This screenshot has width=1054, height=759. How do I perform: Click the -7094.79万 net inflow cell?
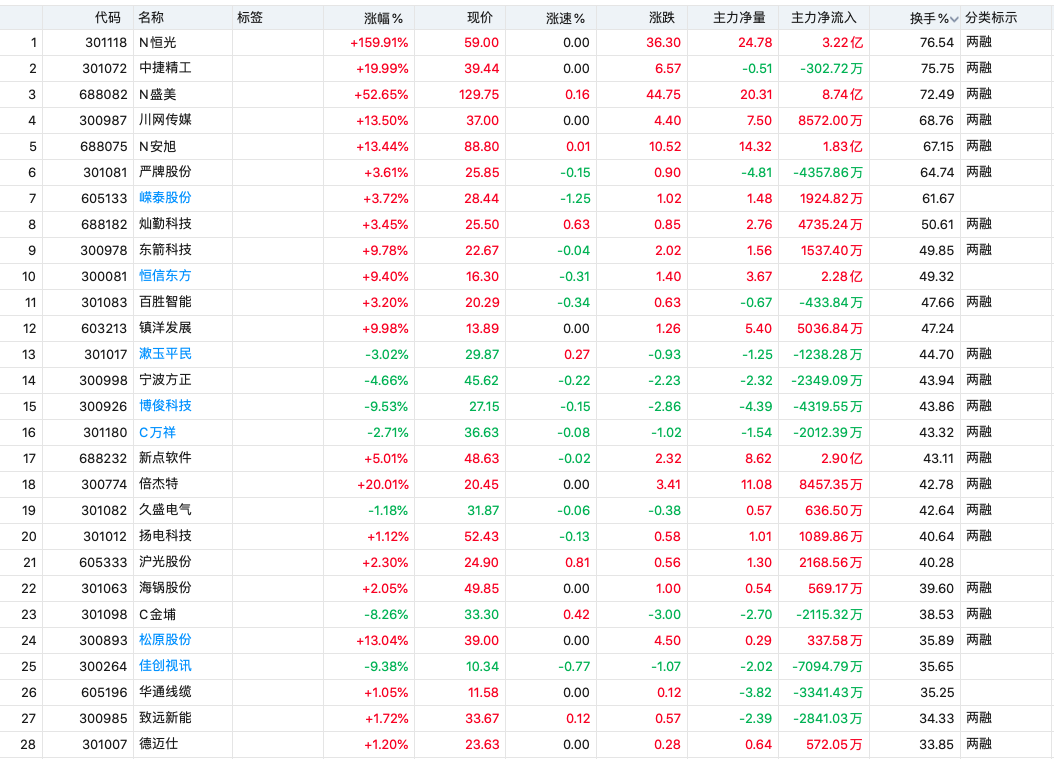pyautogui.click(x=827, y=666)
